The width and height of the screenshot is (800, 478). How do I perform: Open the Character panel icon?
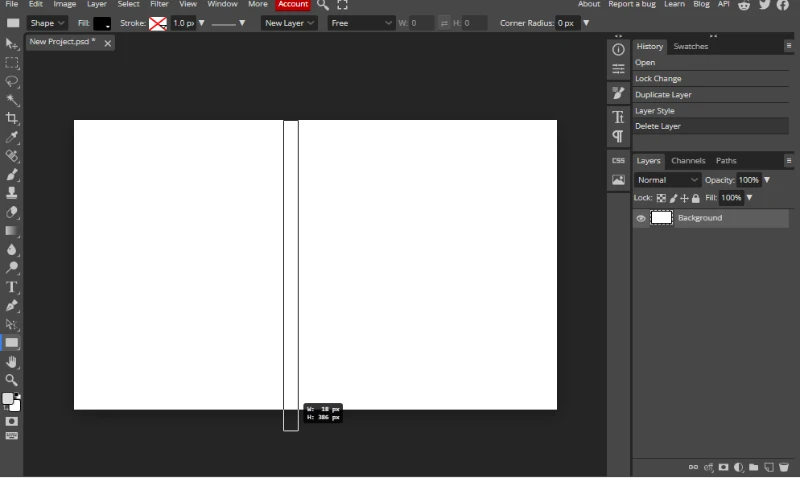click(618, 117)
